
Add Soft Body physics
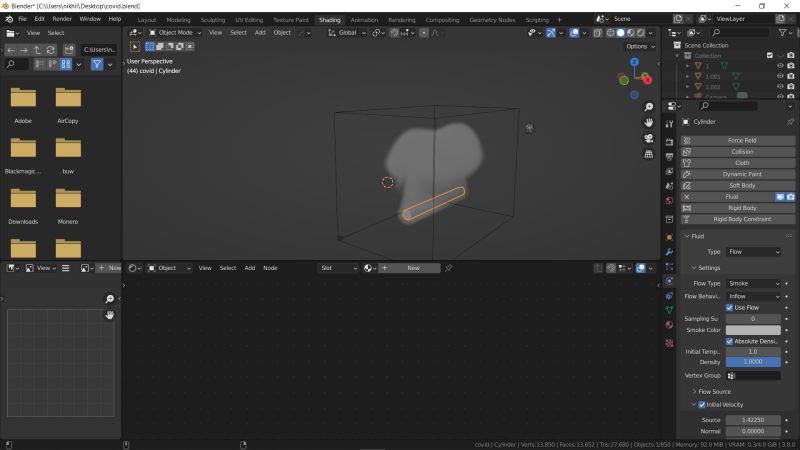pos(738,186)
